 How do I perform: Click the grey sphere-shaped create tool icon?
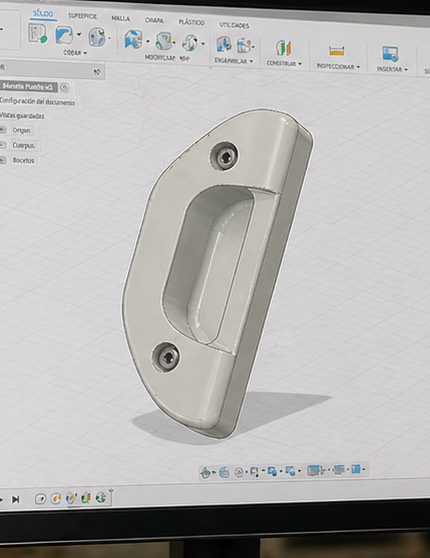click(97, 37)
